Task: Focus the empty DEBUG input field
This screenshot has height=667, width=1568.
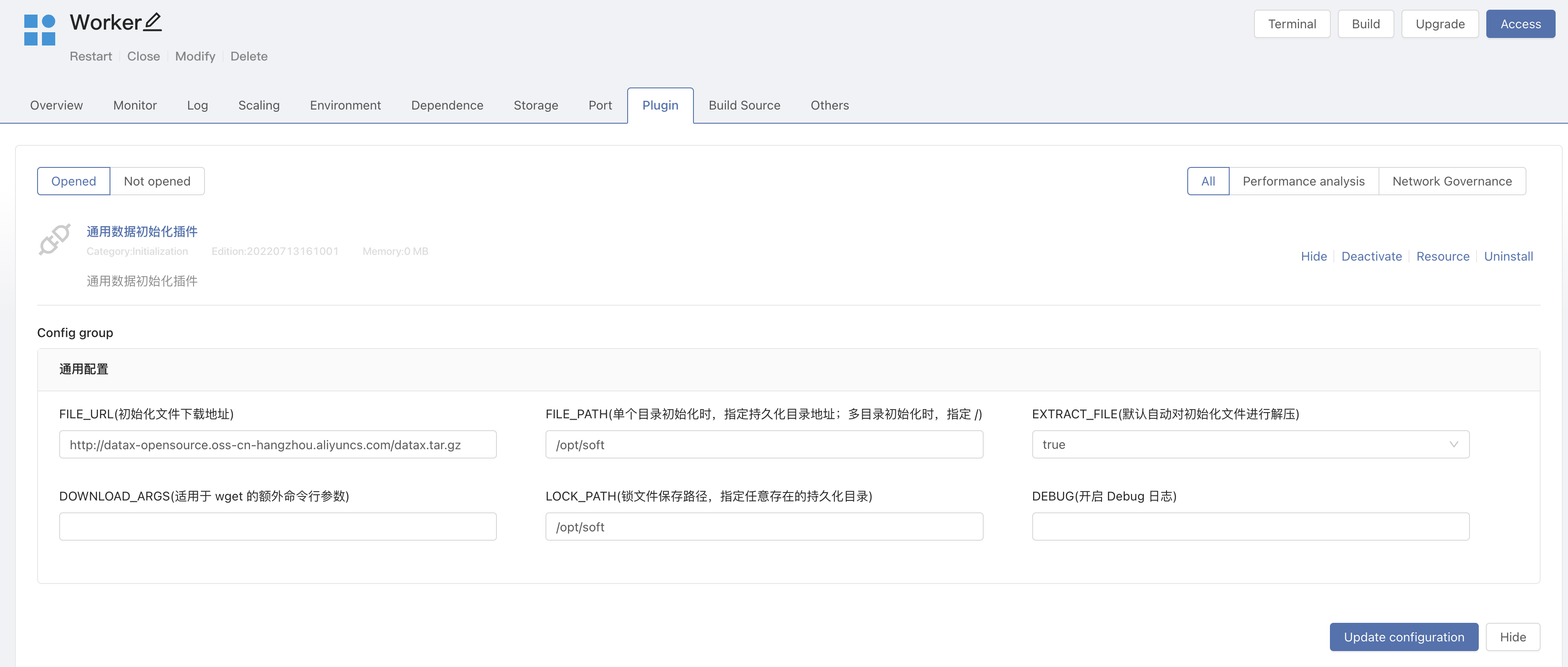Action: pyautogui.click(x=1250, y=527)
